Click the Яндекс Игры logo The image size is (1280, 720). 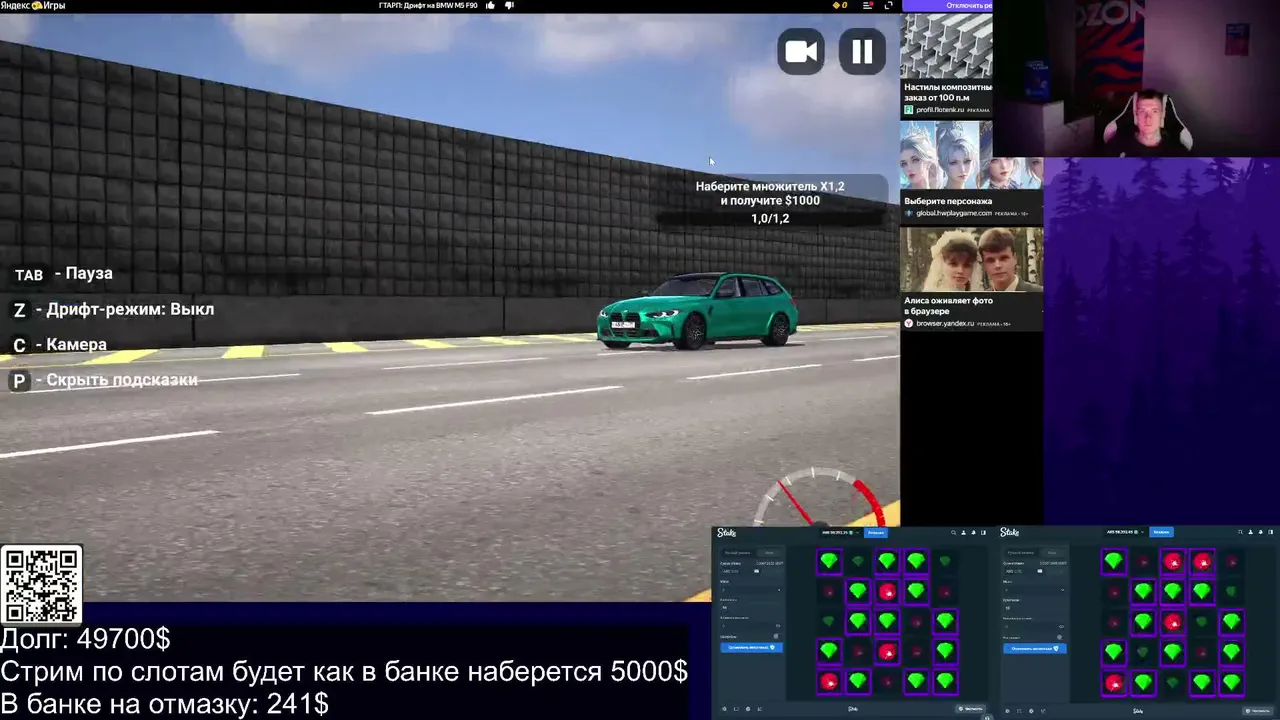33,5
